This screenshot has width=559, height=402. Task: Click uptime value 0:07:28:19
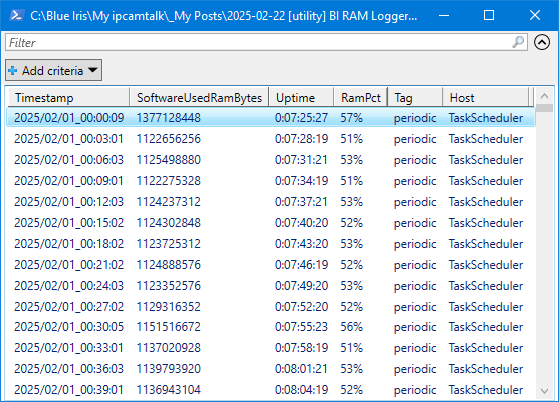tap(301, 139)
